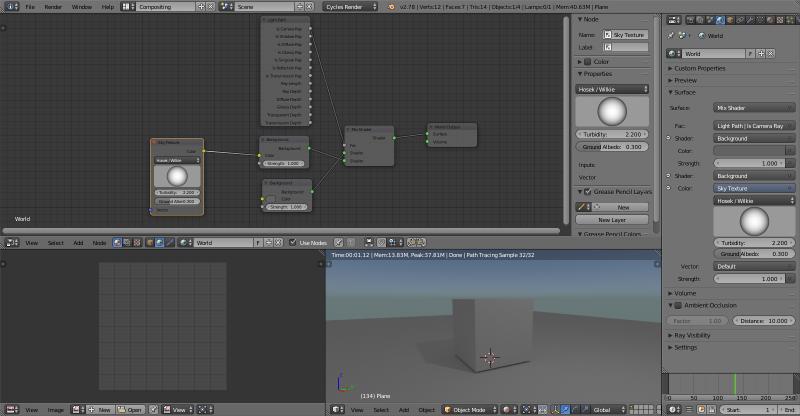Expand the Custom Properties panel
The image size is (800, 416).
(700, 68)
